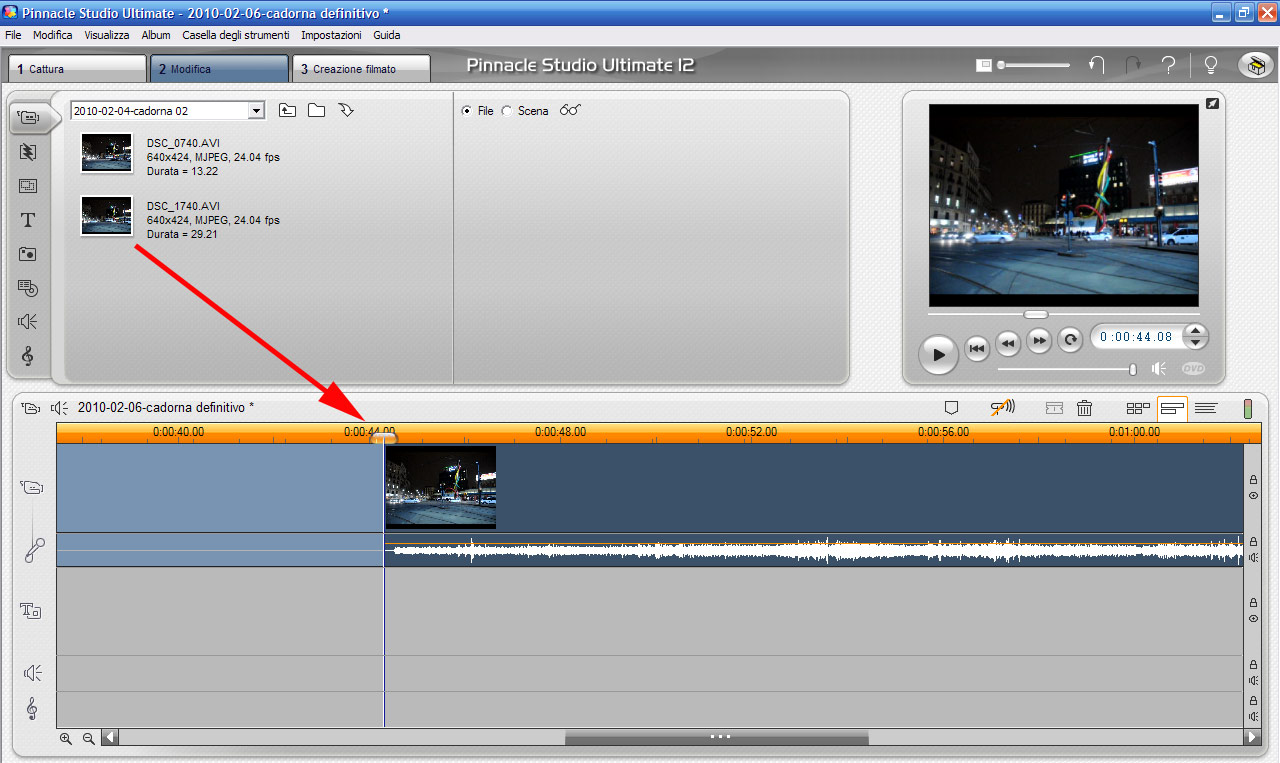Browse for a video folder
Viewport: 1280px width, 763px height.
coord(316,110)
